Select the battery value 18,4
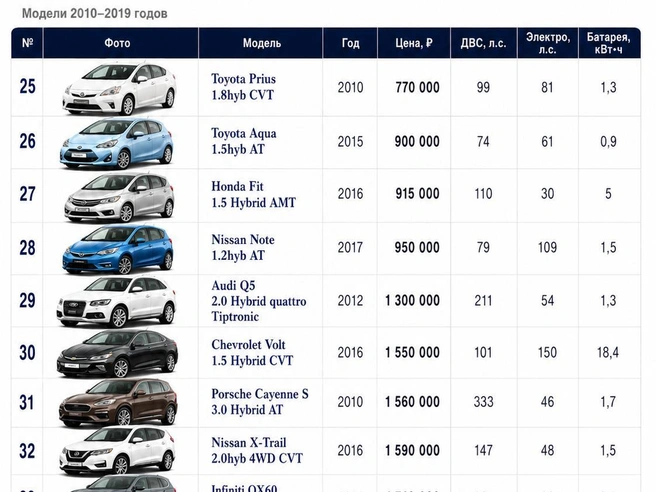The image size is (656, 492). coord(608,352)
